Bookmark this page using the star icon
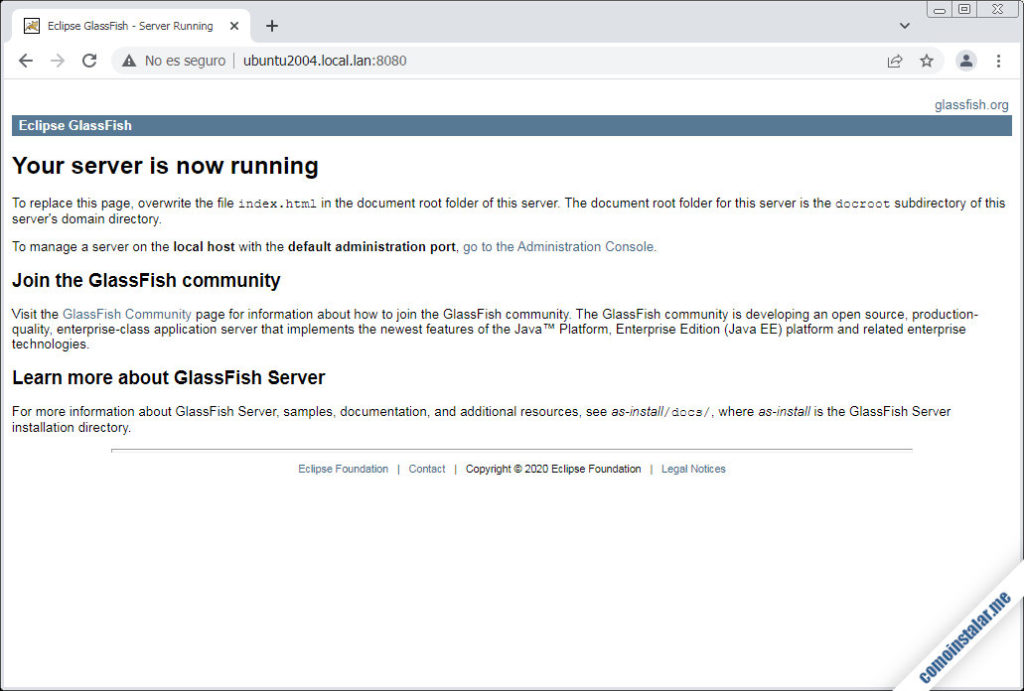The width and height of the screenshot is (1024, 691). [x=927, y=60]
